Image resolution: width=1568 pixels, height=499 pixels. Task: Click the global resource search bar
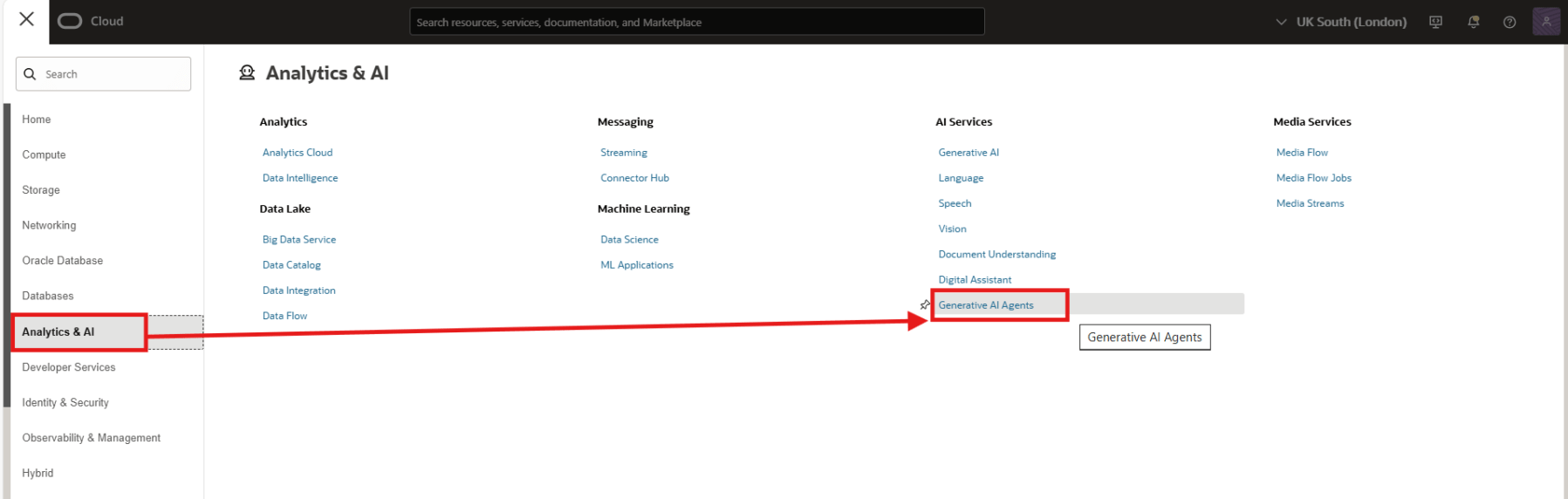point(696,22)
